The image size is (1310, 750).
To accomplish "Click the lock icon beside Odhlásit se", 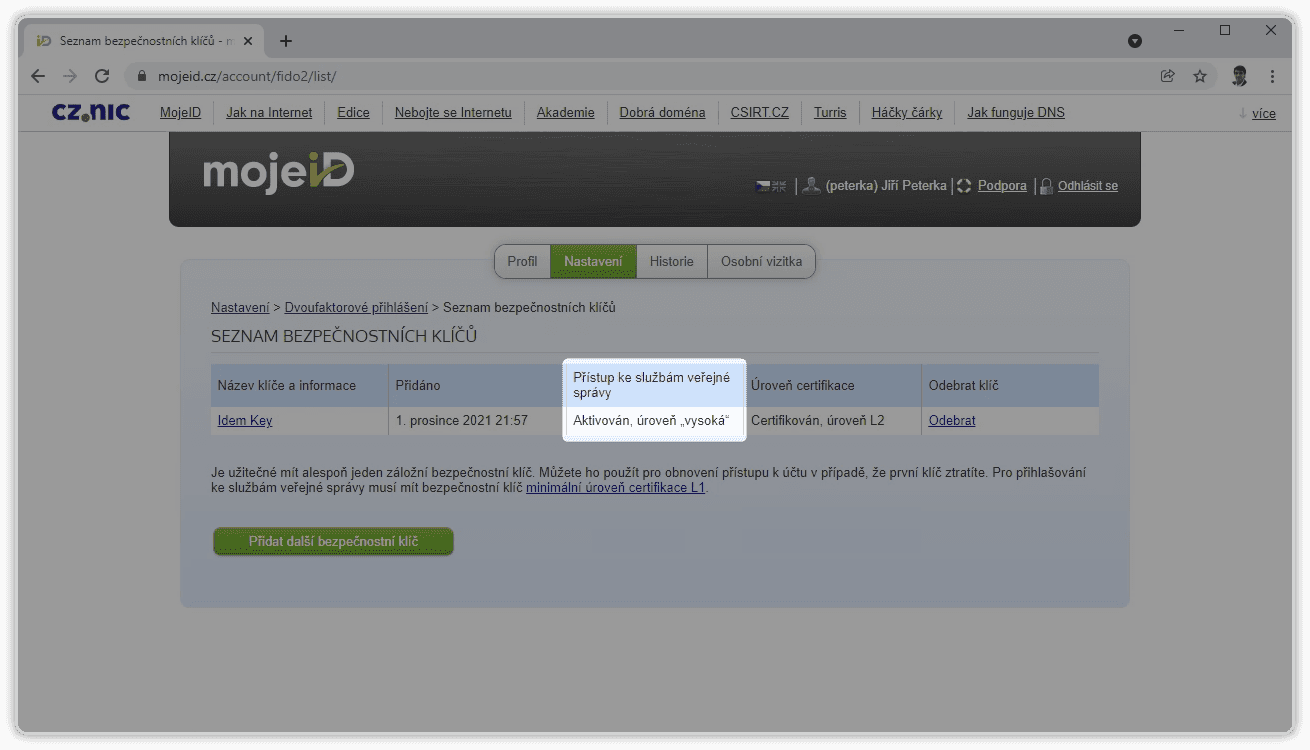I will pyautogui.click(x=1046, y=186).
